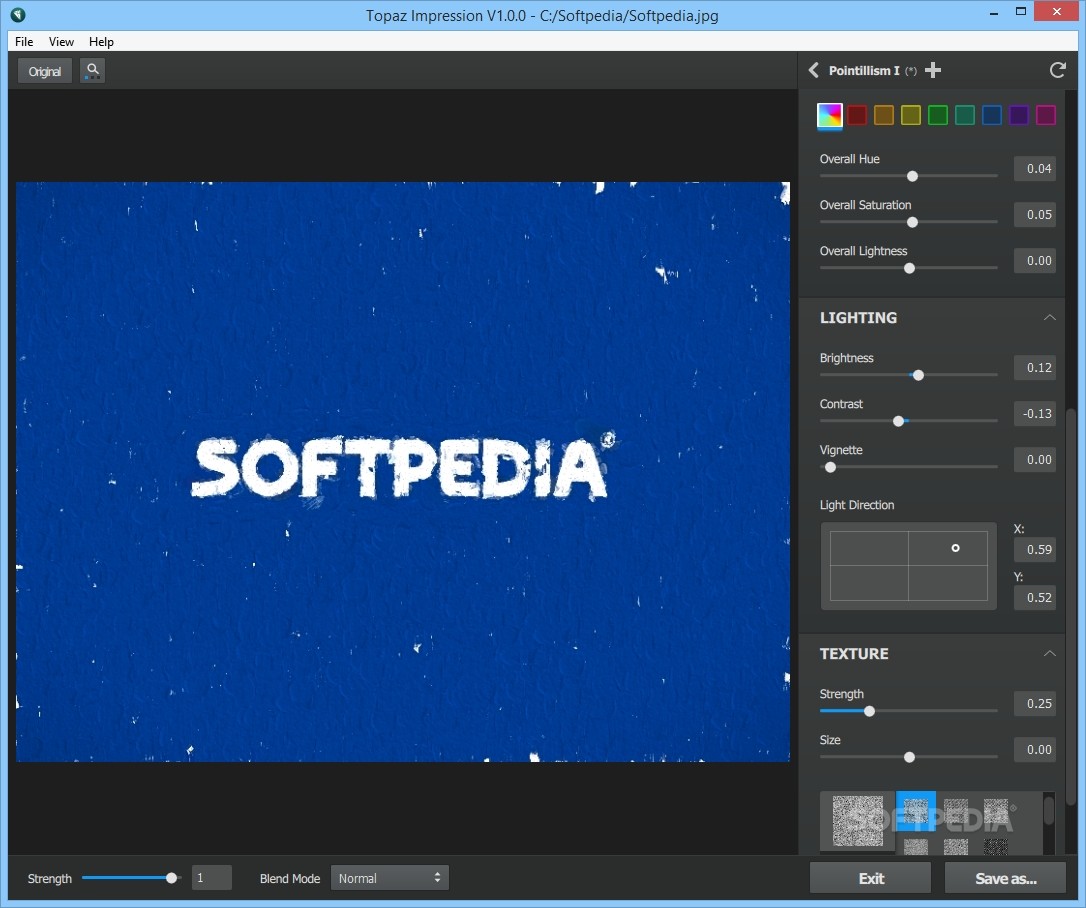Click the Contrast value field -0.13
This screenshot has width=1086, height=908.
pyautogui.click(x=1035, y=413)
